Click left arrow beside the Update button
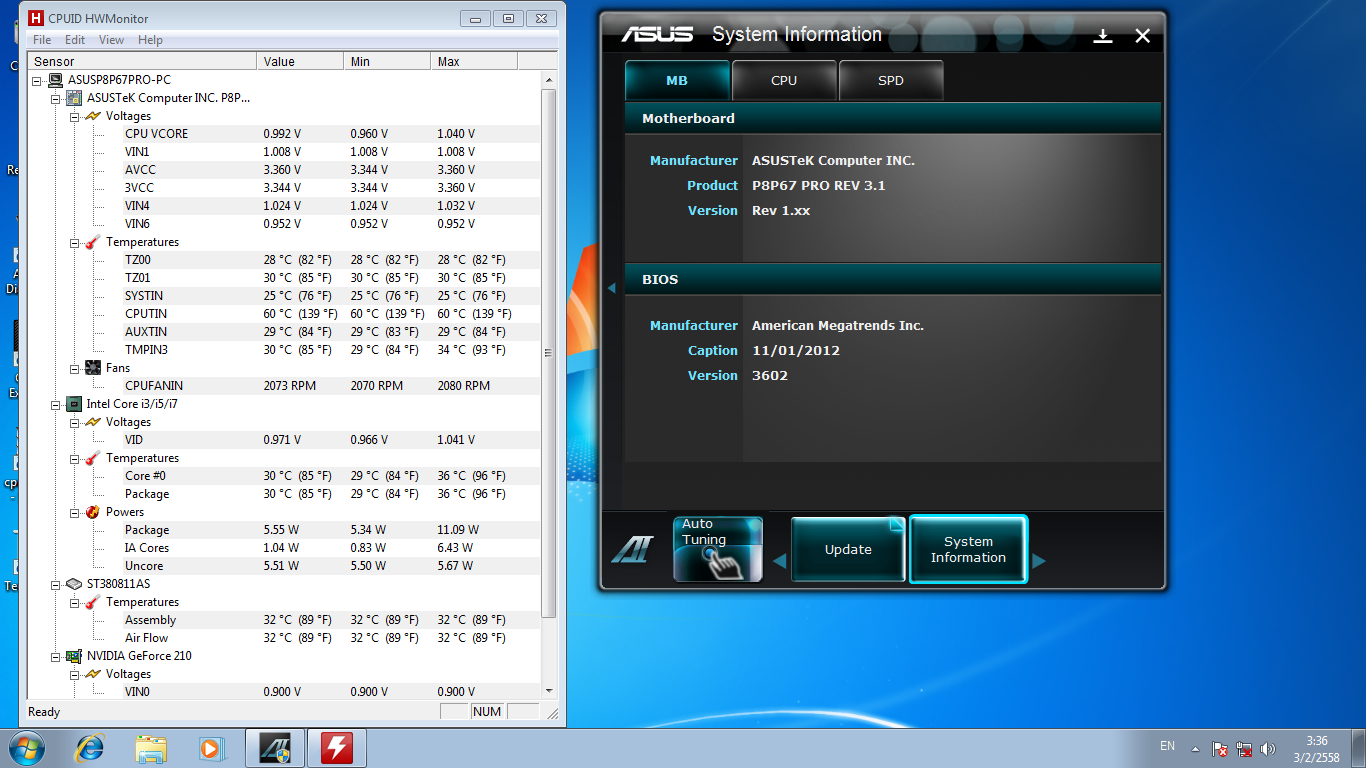Viewport: 1366px width, 768px height. click(779, 561)
